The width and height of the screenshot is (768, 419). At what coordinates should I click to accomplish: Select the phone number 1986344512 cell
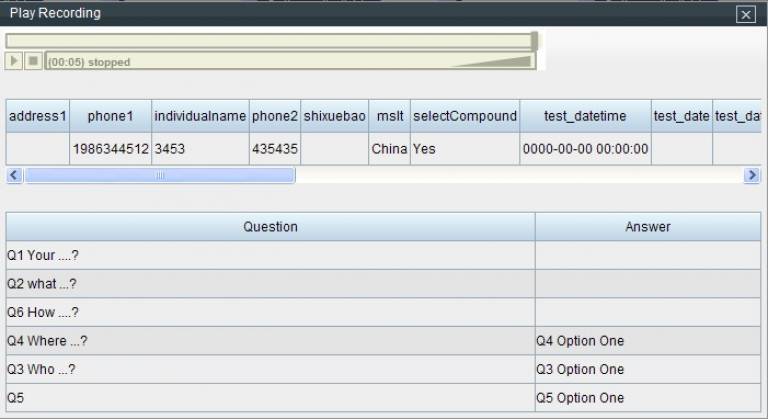click(x=110, y=149)
